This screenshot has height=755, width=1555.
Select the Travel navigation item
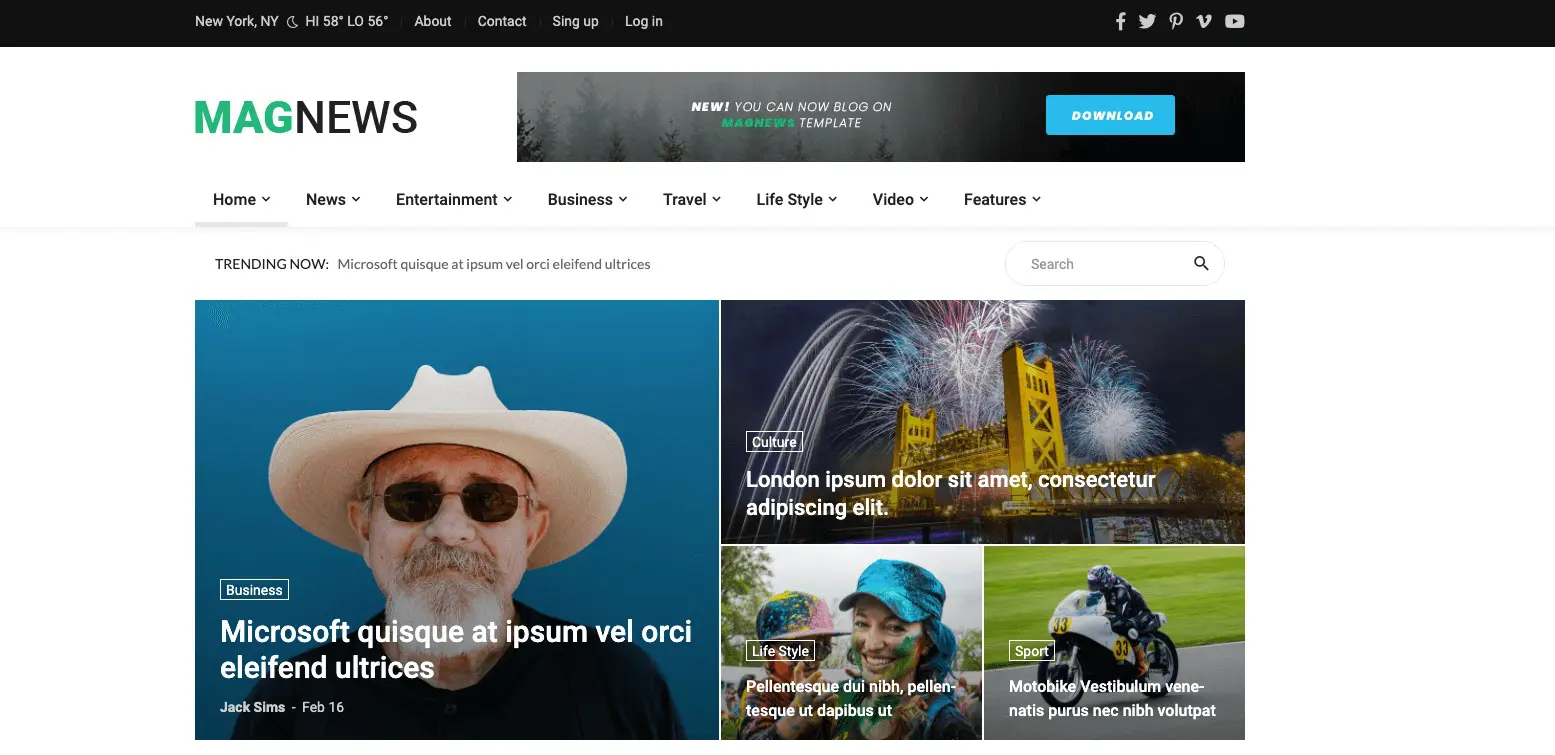click(x=685, y=199)
